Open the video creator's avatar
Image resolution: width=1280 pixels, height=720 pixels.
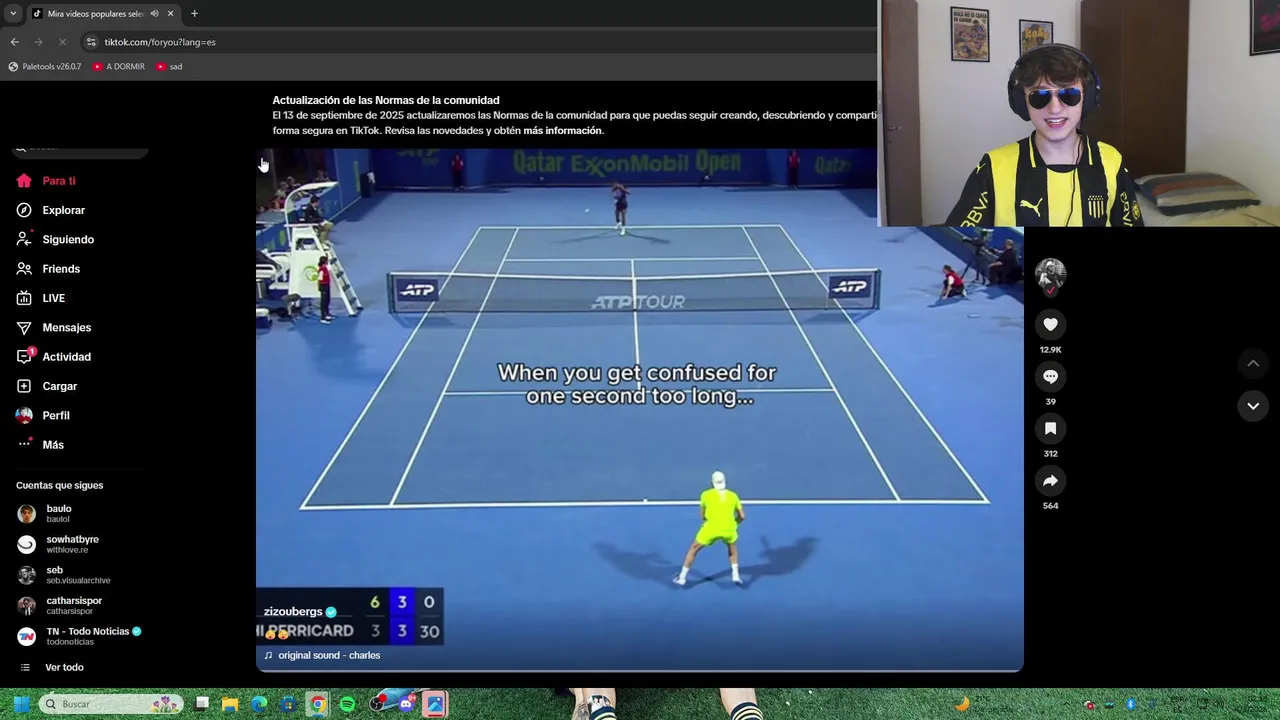click(x=1050, y=274)
